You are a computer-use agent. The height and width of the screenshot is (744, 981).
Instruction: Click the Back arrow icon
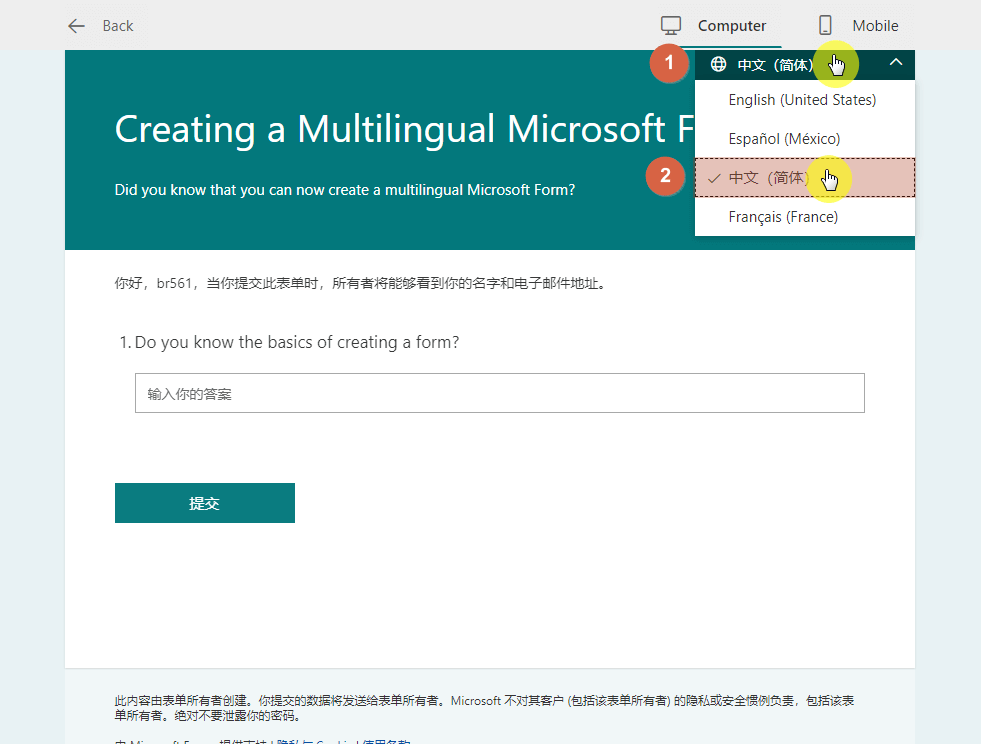(x=76, y=26)
